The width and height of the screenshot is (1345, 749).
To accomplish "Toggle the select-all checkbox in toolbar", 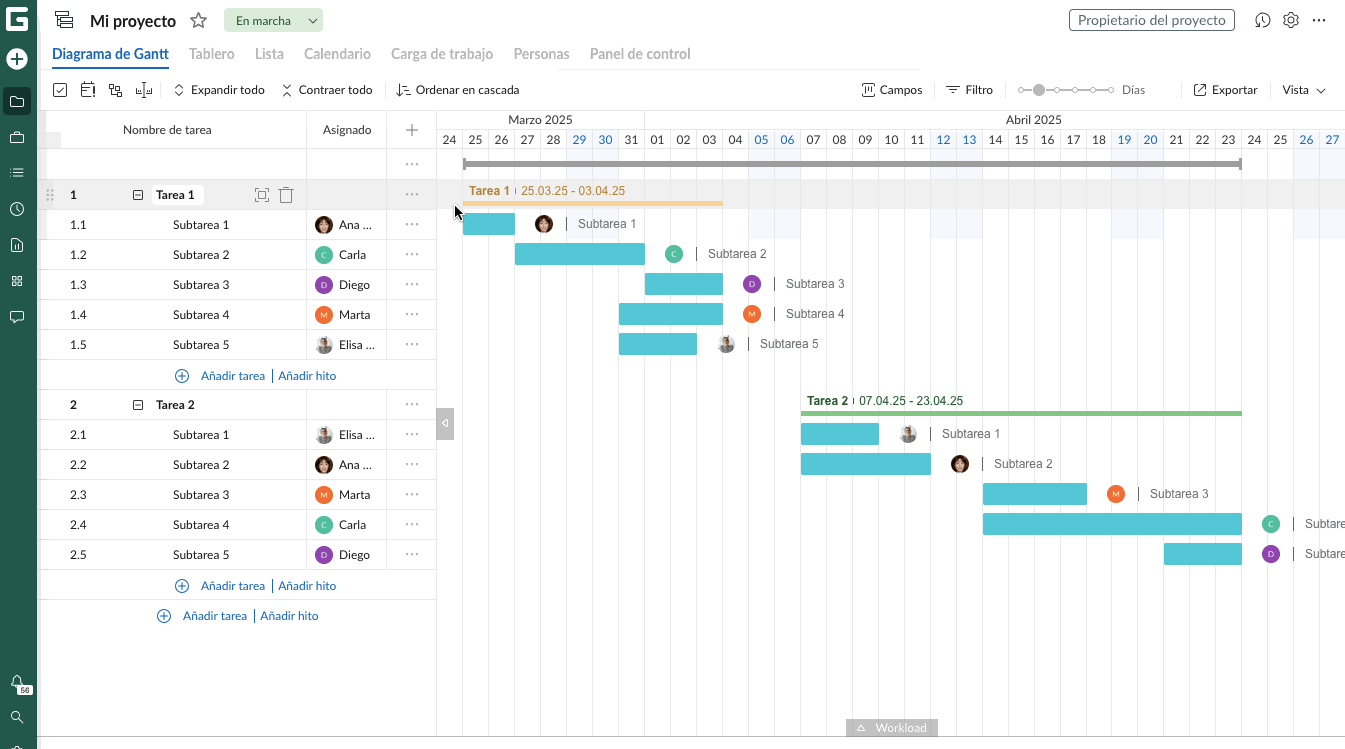I will tap(60, 90).
